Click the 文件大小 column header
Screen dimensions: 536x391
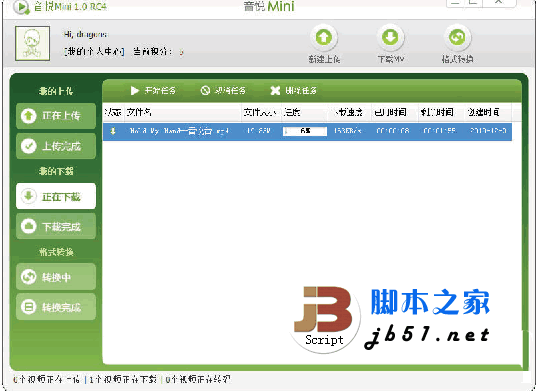click(x=262, y=112)
